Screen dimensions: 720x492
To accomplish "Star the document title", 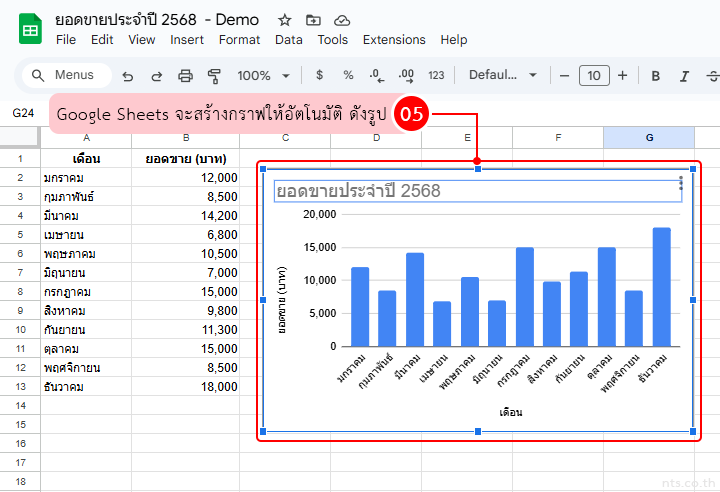I will (285, 20).
